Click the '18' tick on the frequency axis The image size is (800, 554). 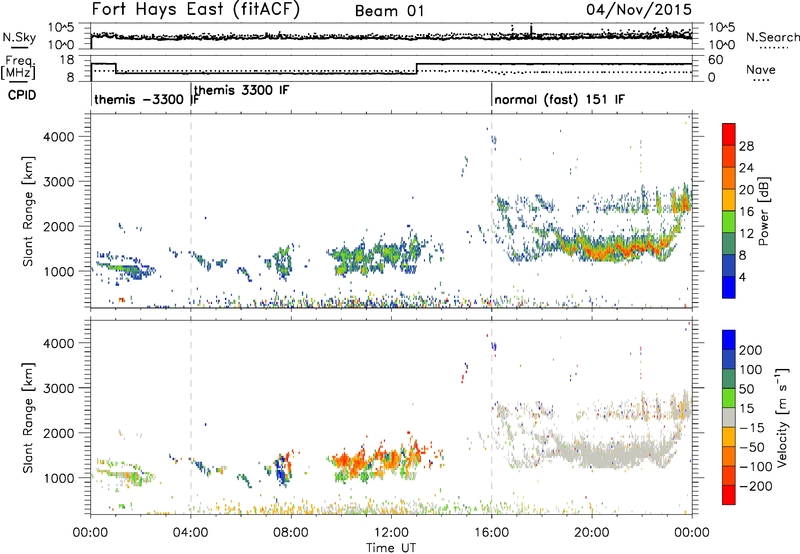[x=67, y=60]
